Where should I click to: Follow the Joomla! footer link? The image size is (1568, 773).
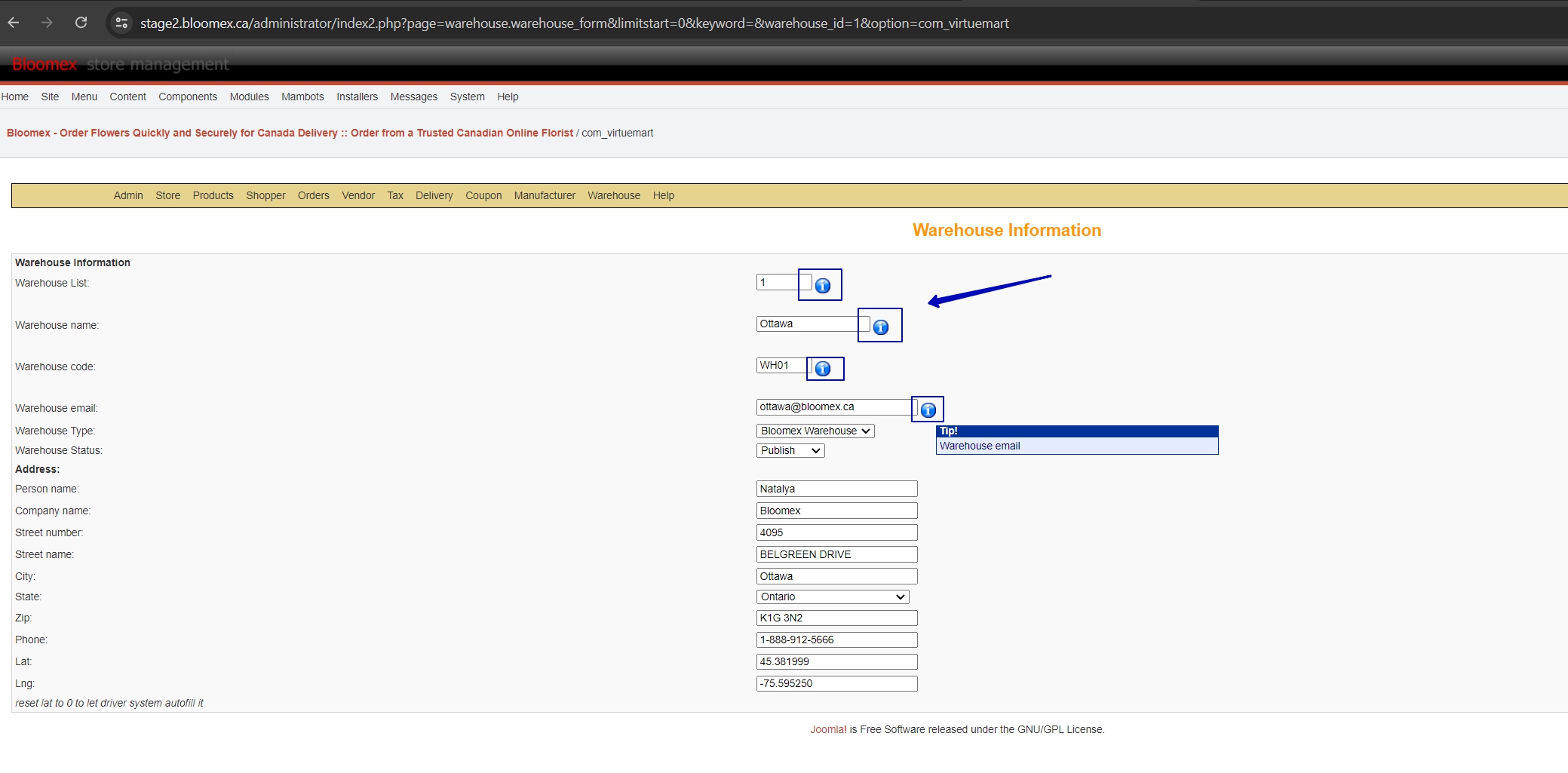[828, 729]
